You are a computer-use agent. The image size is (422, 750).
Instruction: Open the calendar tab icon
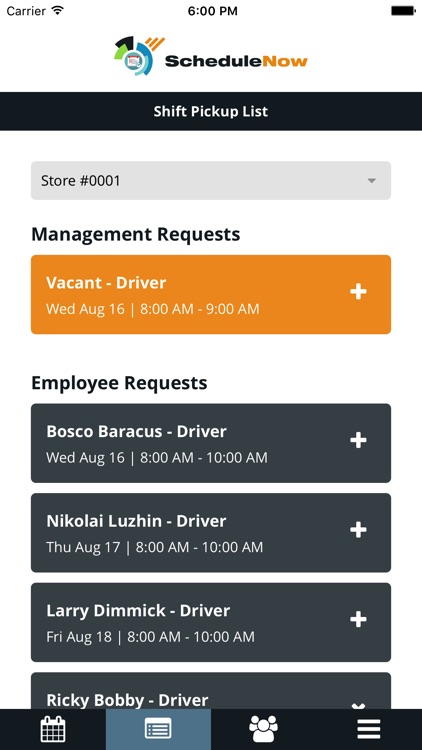click(x=53, y=729)
